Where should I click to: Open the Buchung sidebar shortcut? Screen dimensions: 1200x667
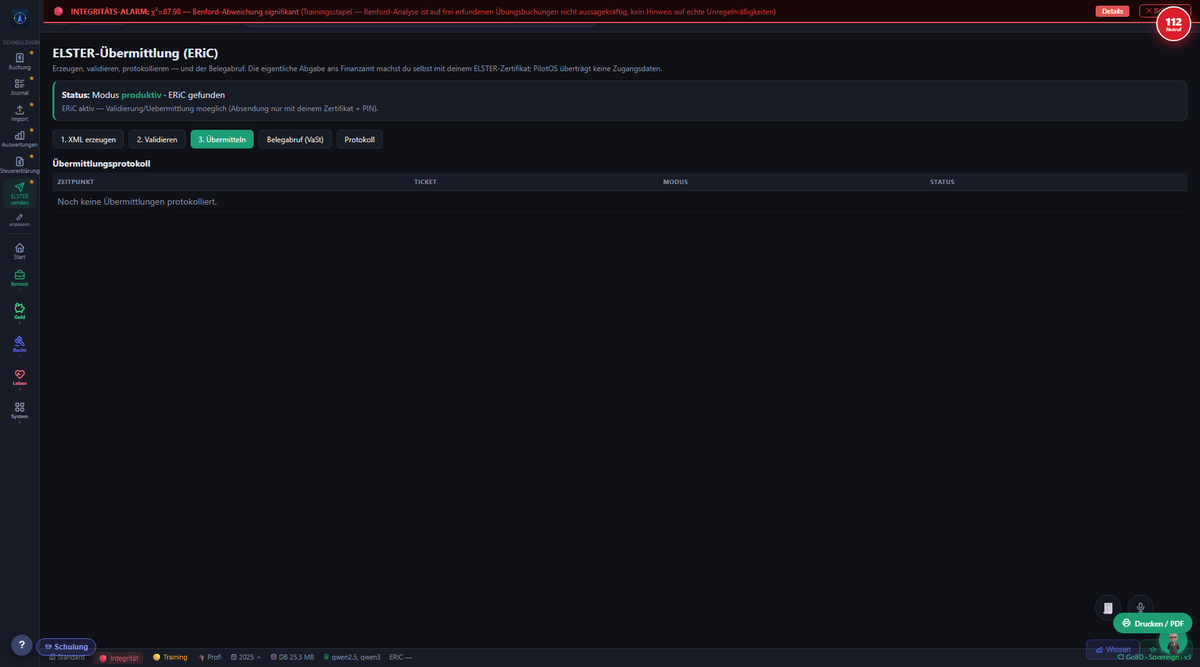20,61
